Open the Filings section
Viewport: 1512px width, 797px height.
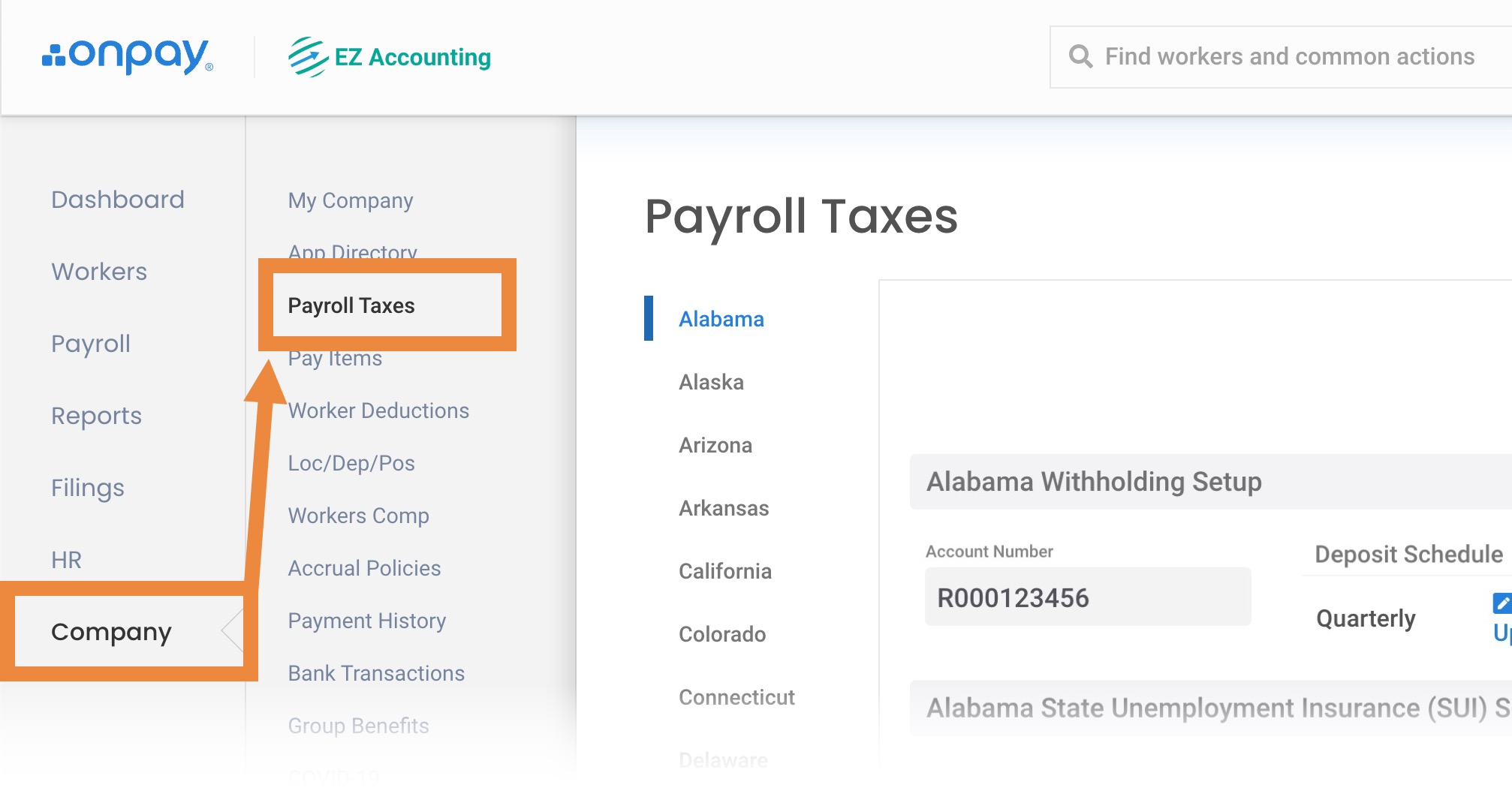[88, 488]
